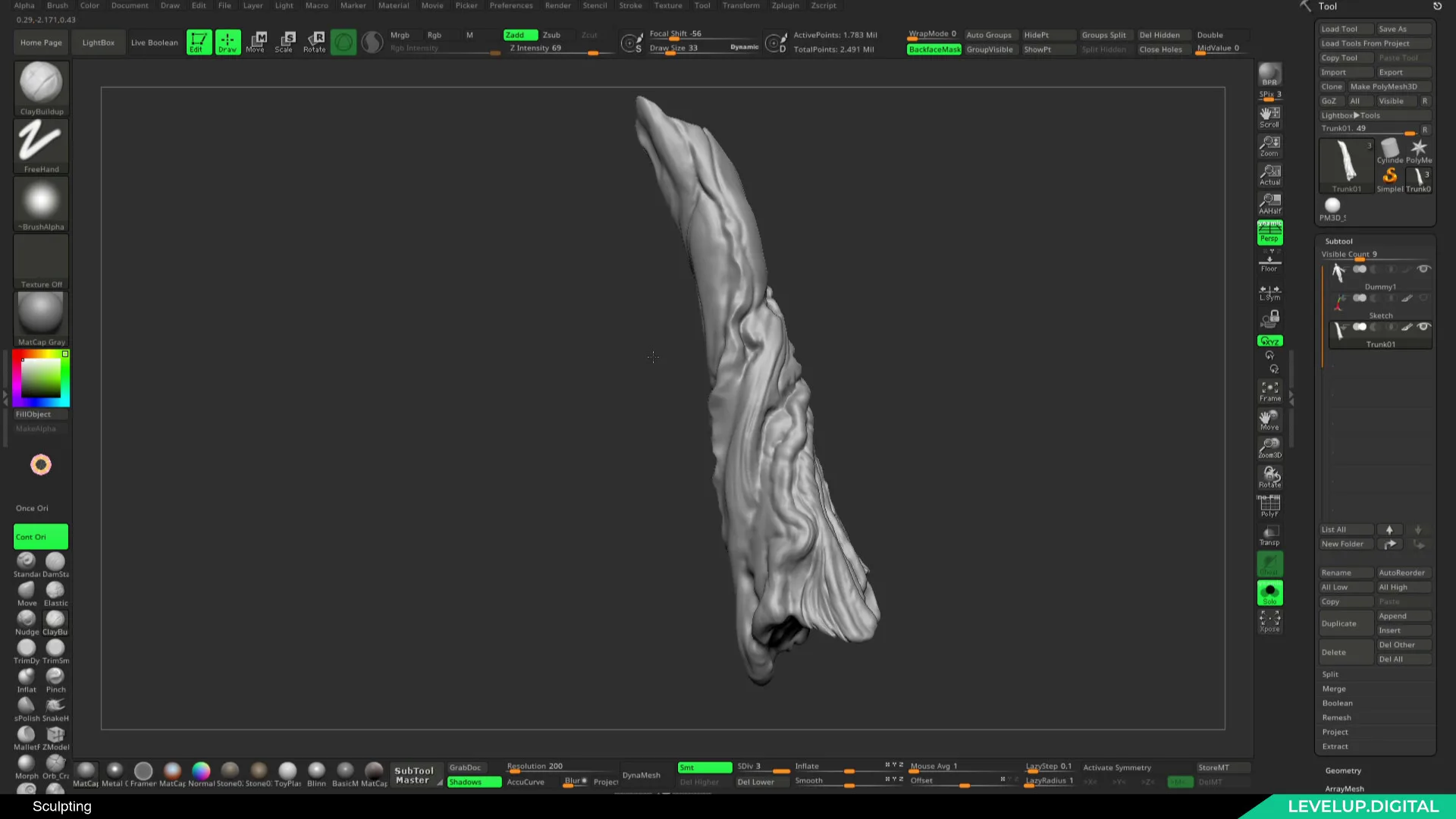Toggle Persp perspective view button
Image resolution: width=1456 pixels, height=819 pixels.
[x=1269, y=234]
